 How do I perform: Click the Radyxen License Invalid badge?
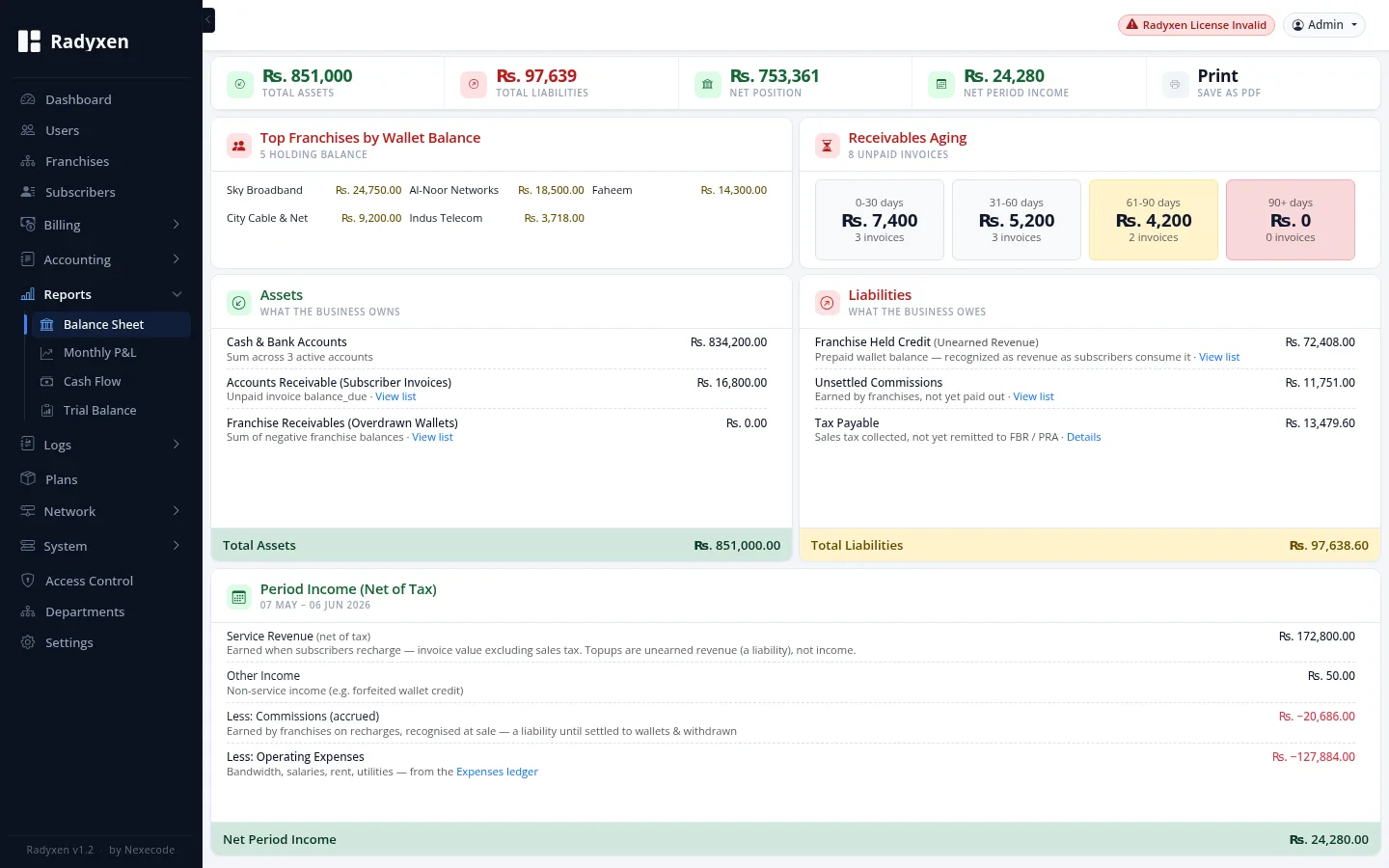point(1196,25)
